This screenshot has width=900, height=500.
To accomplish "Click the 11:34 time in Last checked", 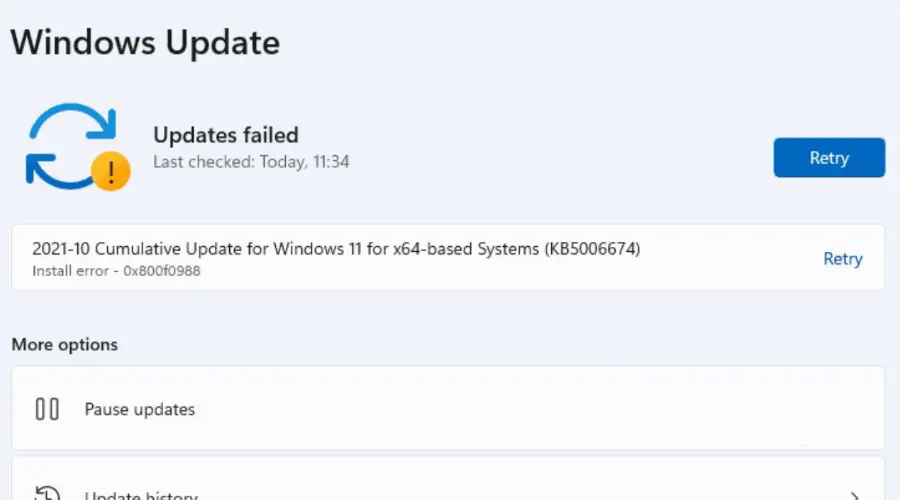I will pyautogui.click(x=331, y=161).
